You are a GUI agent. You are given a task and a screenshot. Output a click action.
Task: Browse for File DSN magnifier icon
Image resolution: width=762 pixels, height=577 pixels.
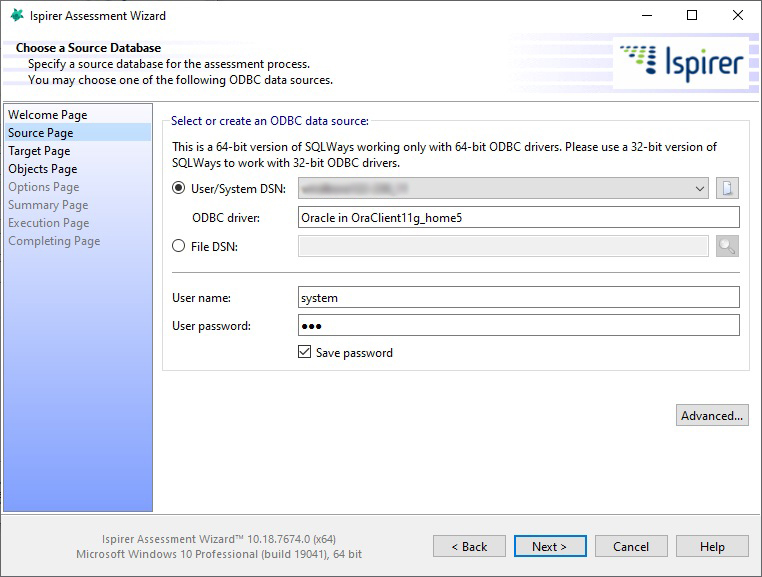(727, 246)
